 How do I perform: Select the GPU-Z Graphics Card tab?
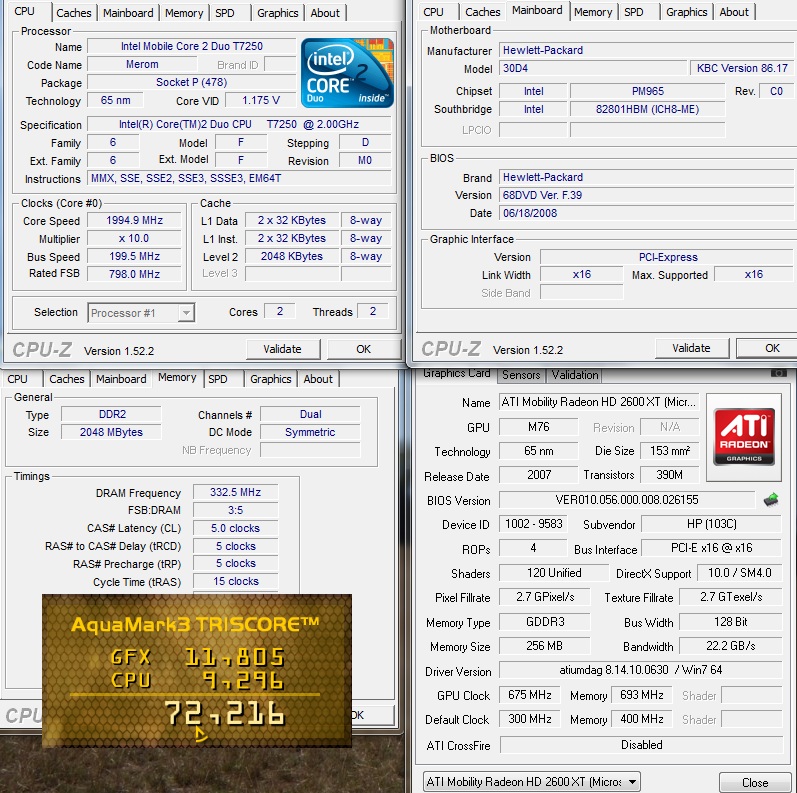[457, 373]
